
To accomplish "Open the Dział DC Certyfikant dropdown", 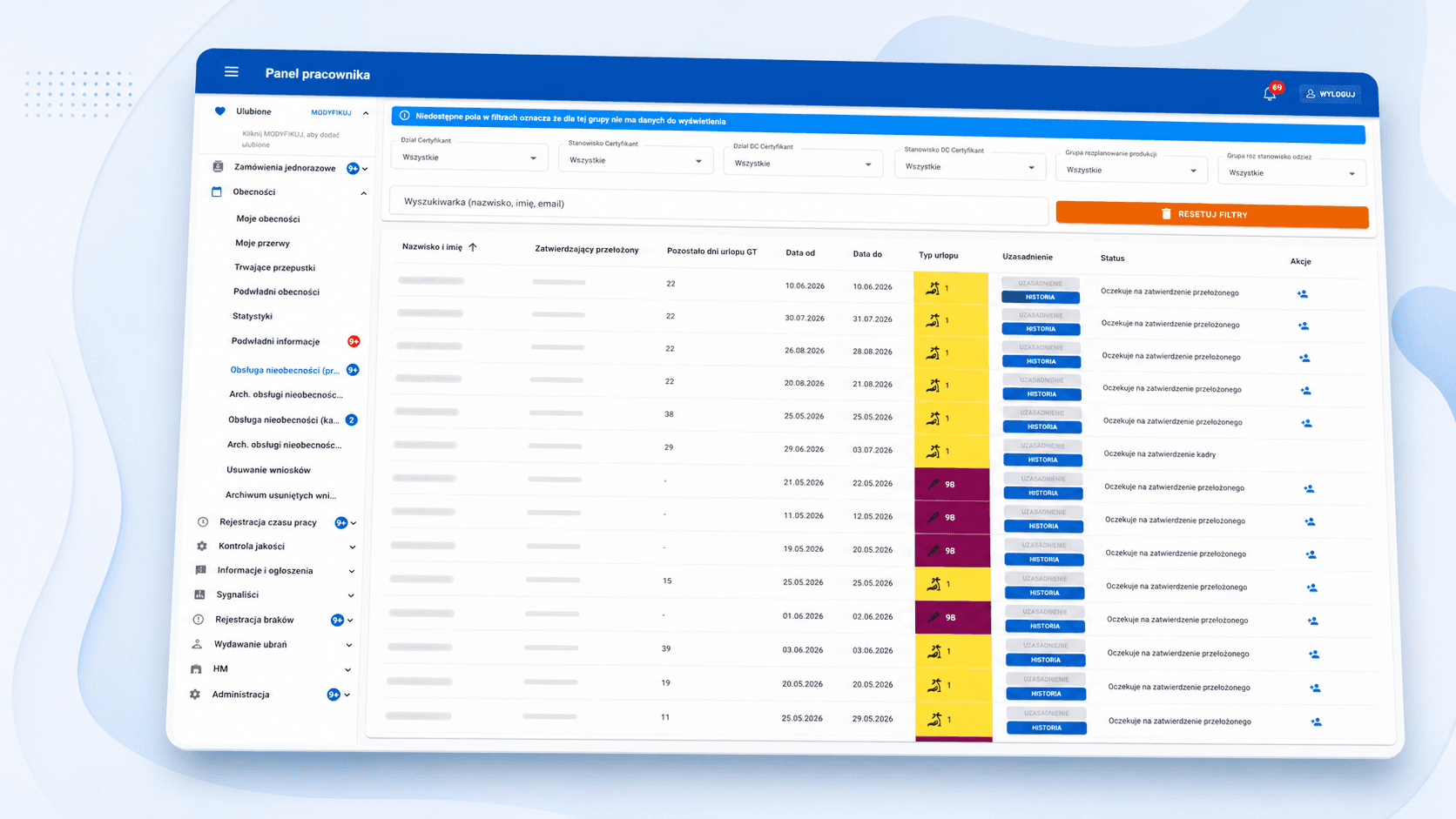I will [803, 164].
